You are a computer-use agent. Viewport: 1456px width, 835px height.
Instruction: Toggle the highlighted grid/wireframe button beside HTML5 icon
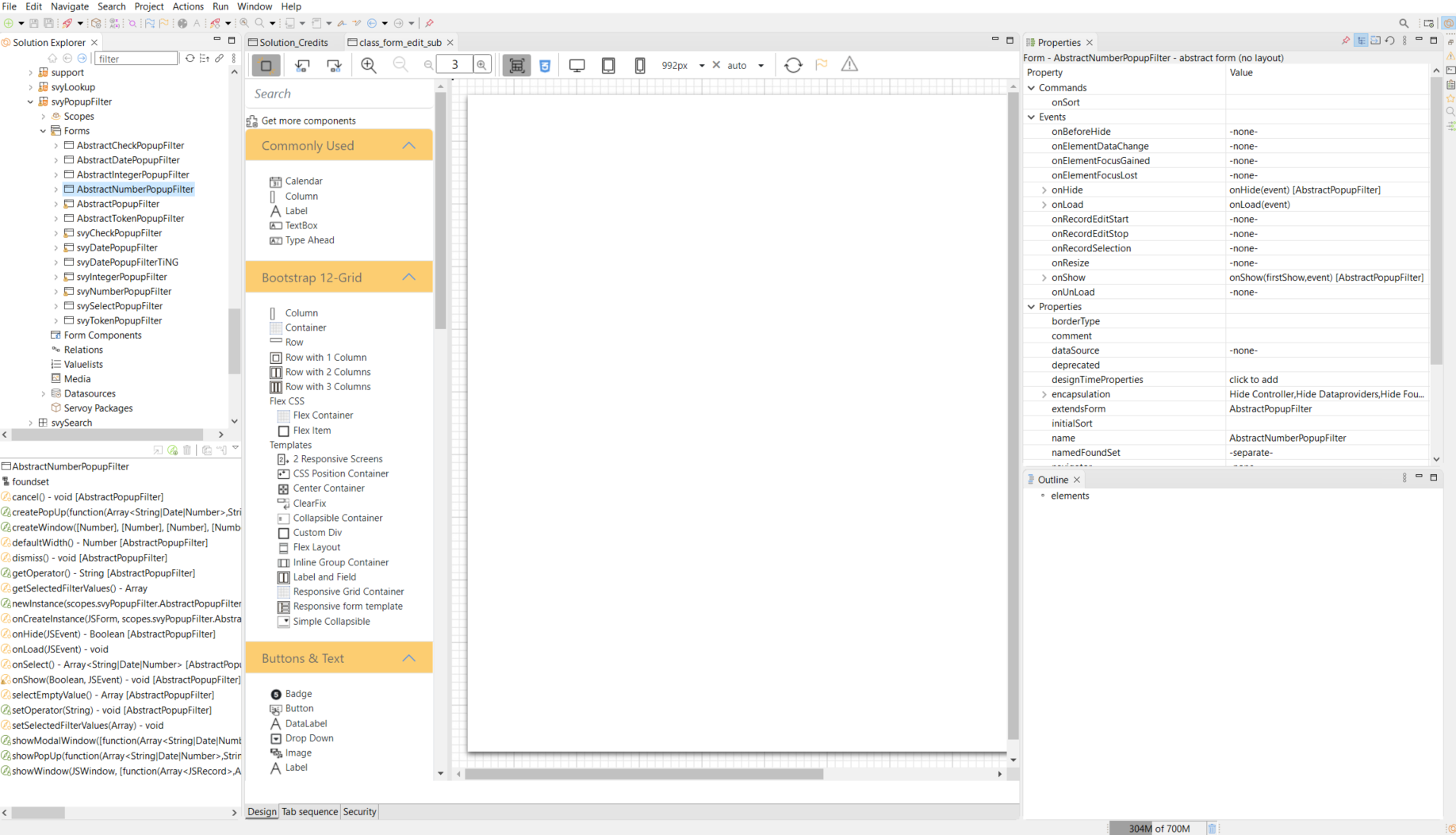516,65
